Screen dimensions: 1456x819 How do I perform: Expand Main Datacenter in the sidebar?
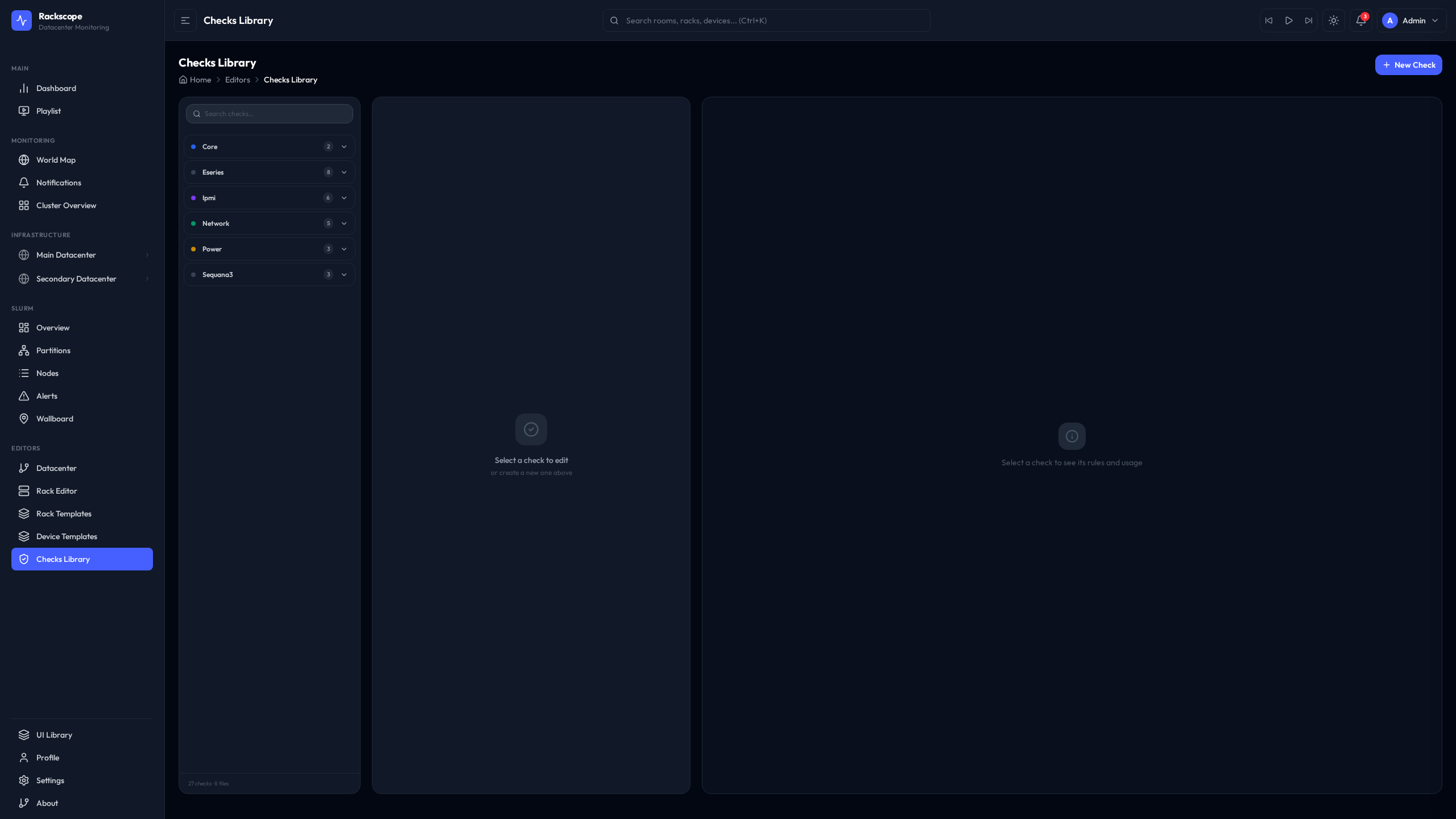(147, 255)
